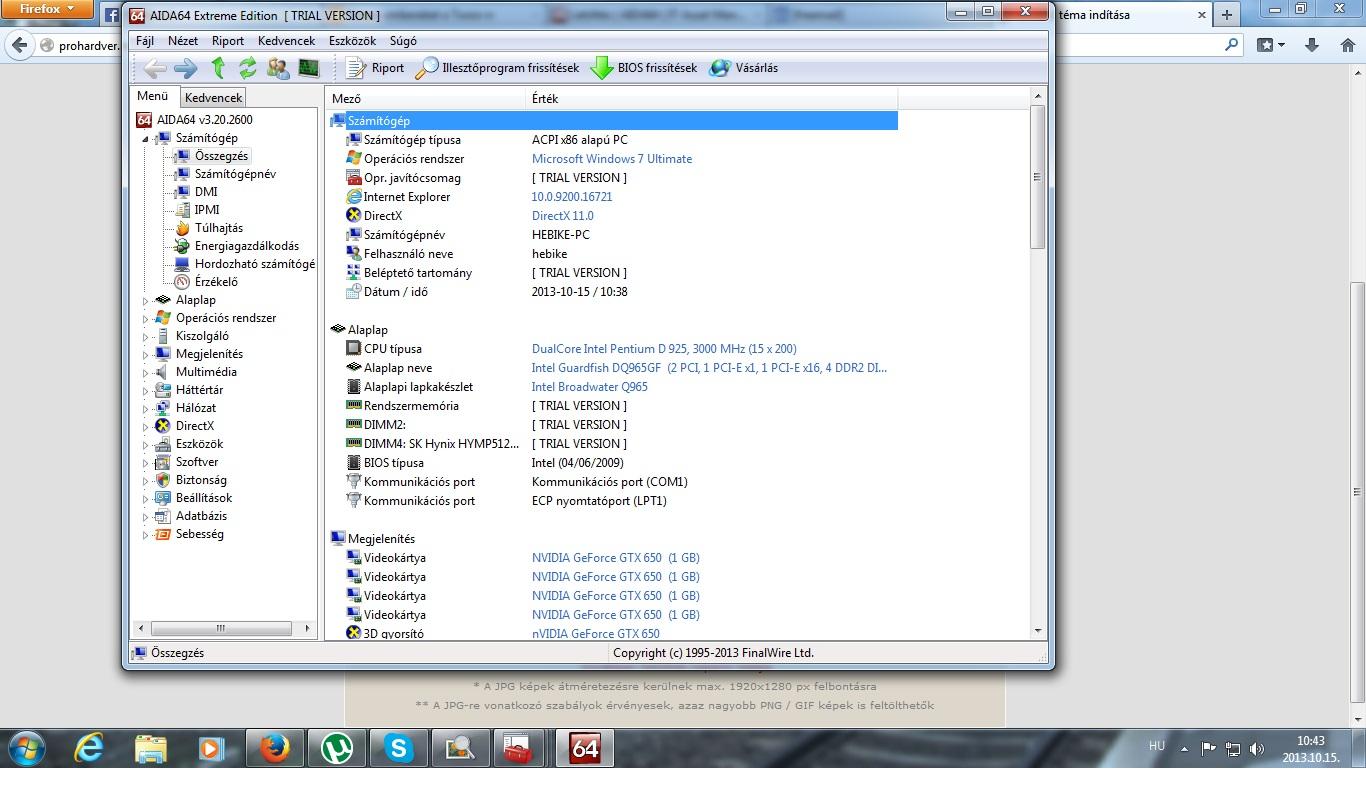The image size is (1366, 803).
Task: Expand the Operációs rendszer tree node
Action: 145,318
